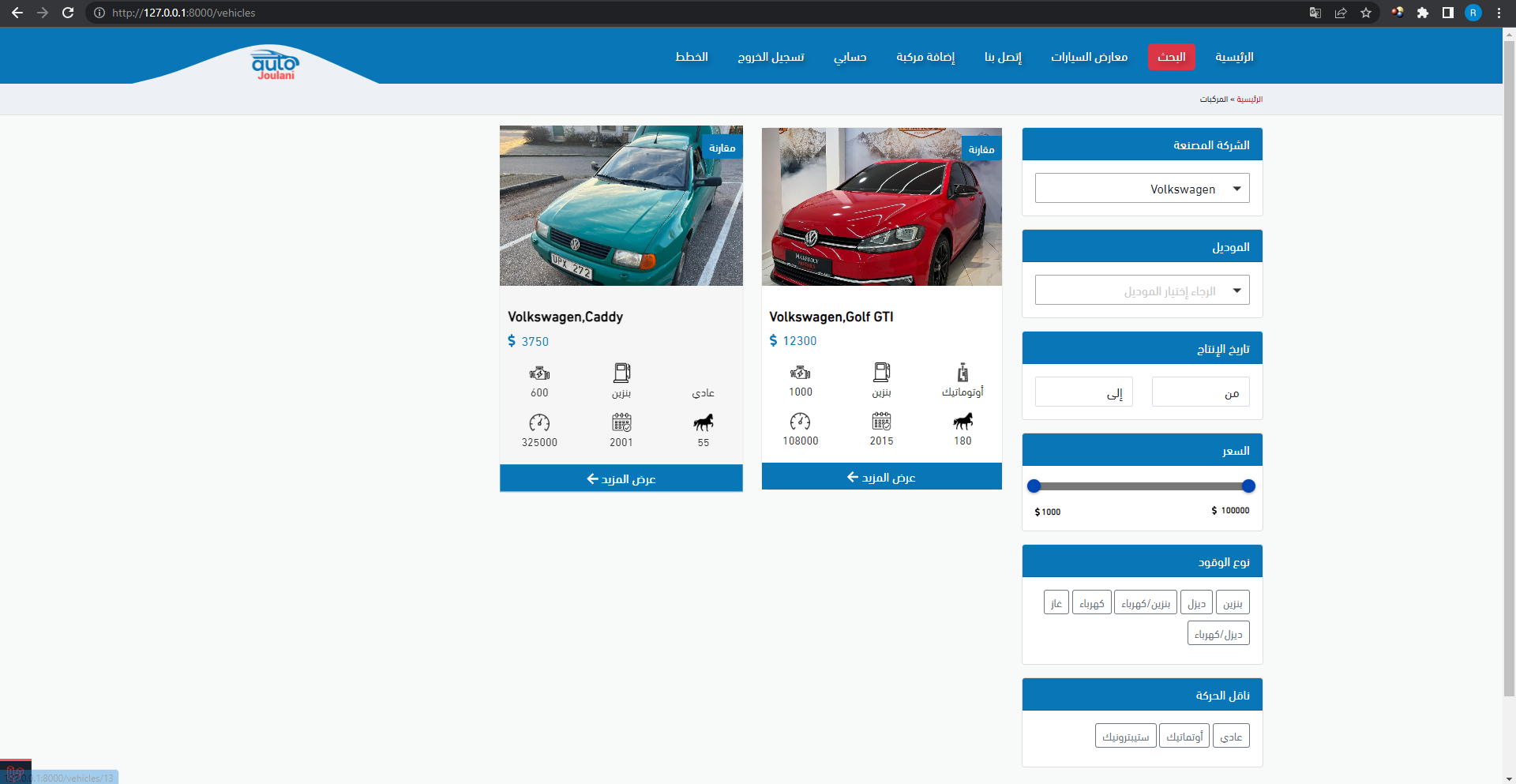Click odometer gauge icon on Golf GTI card
The image size is (1516, 784).
coord(800,422)
